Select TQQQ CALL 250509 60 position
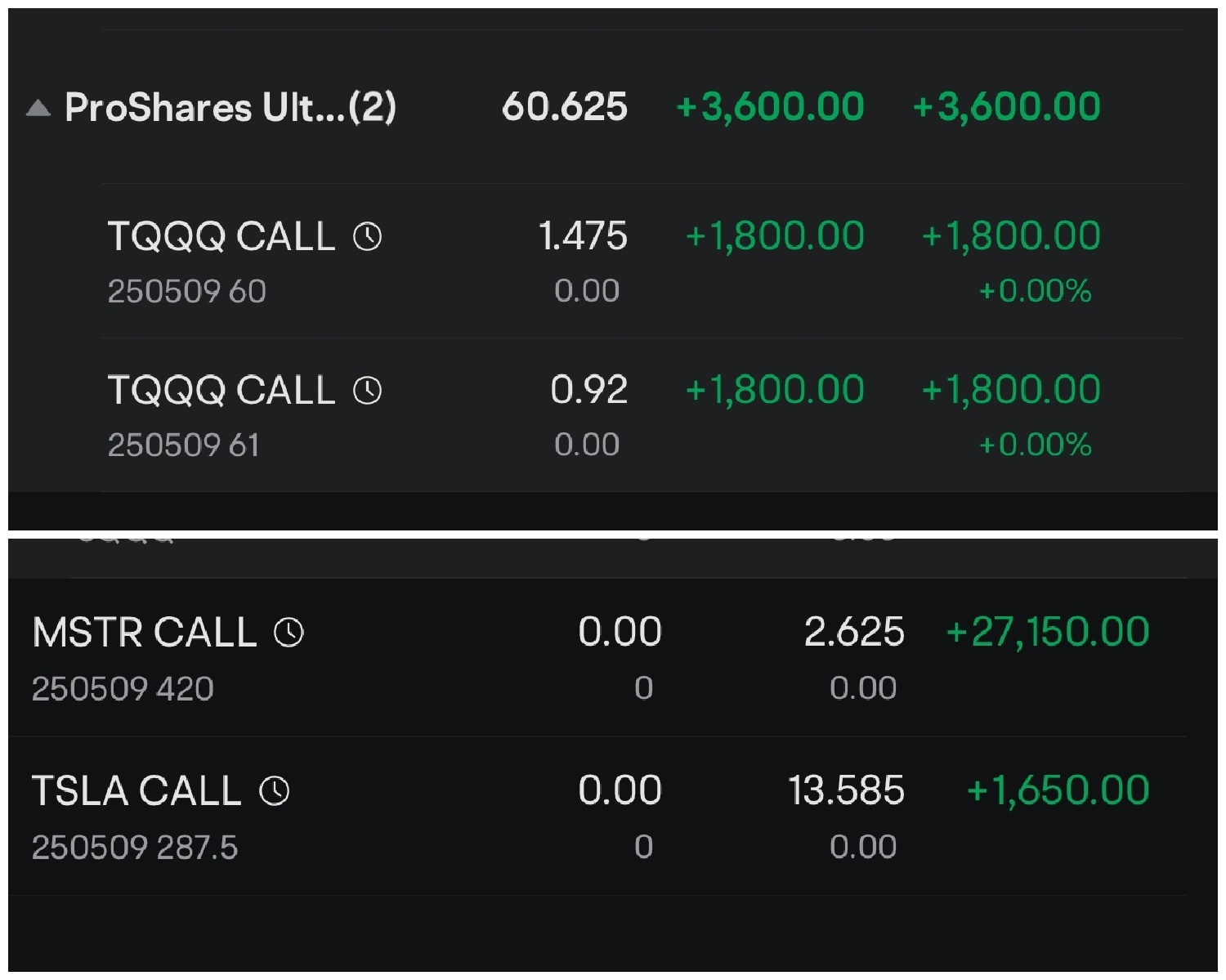1226x980 pixels. (643, 261)
